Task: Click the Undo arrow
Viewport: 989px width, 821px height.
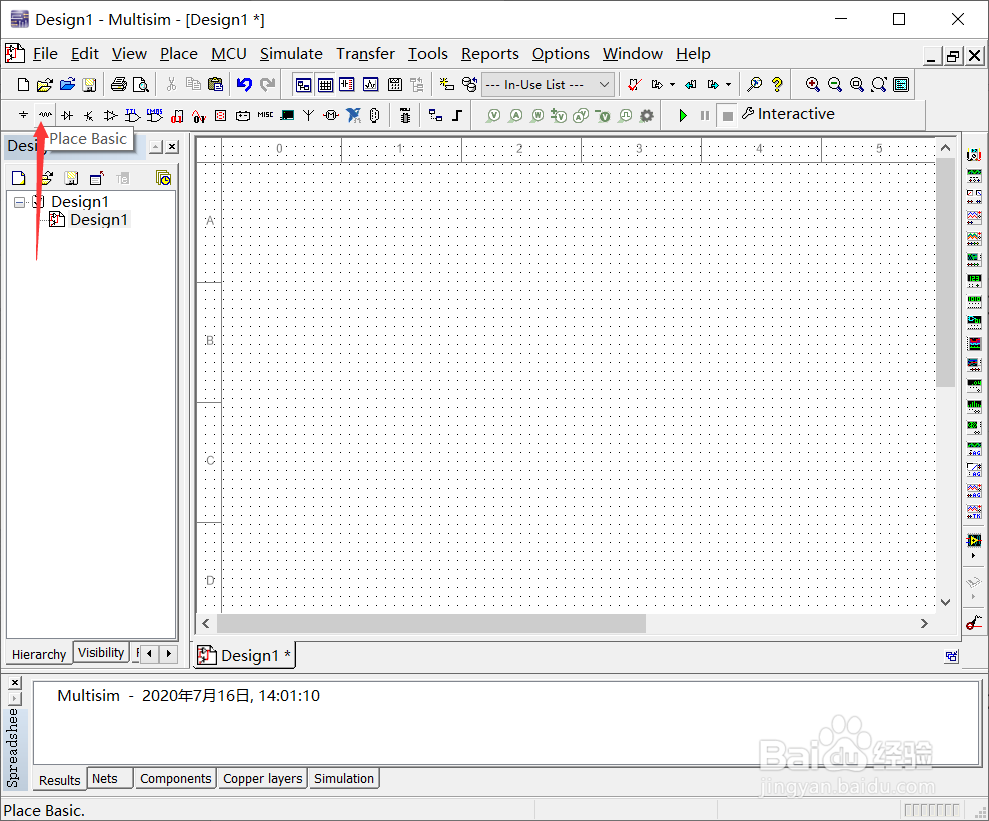Action: (245, 84)
